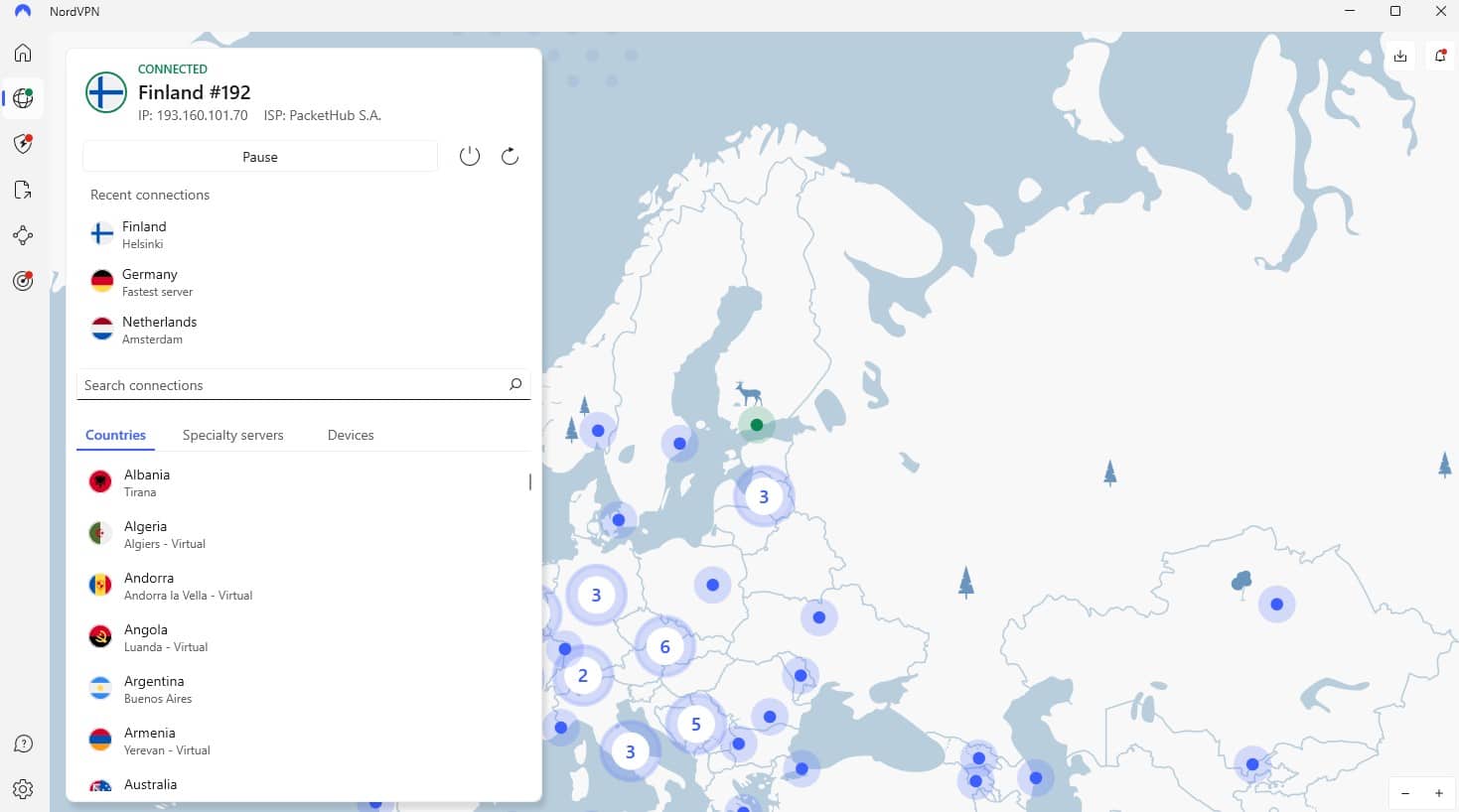1459x812 pixels.
Task: Zoom out the map with minus button
Action: 1405,793
